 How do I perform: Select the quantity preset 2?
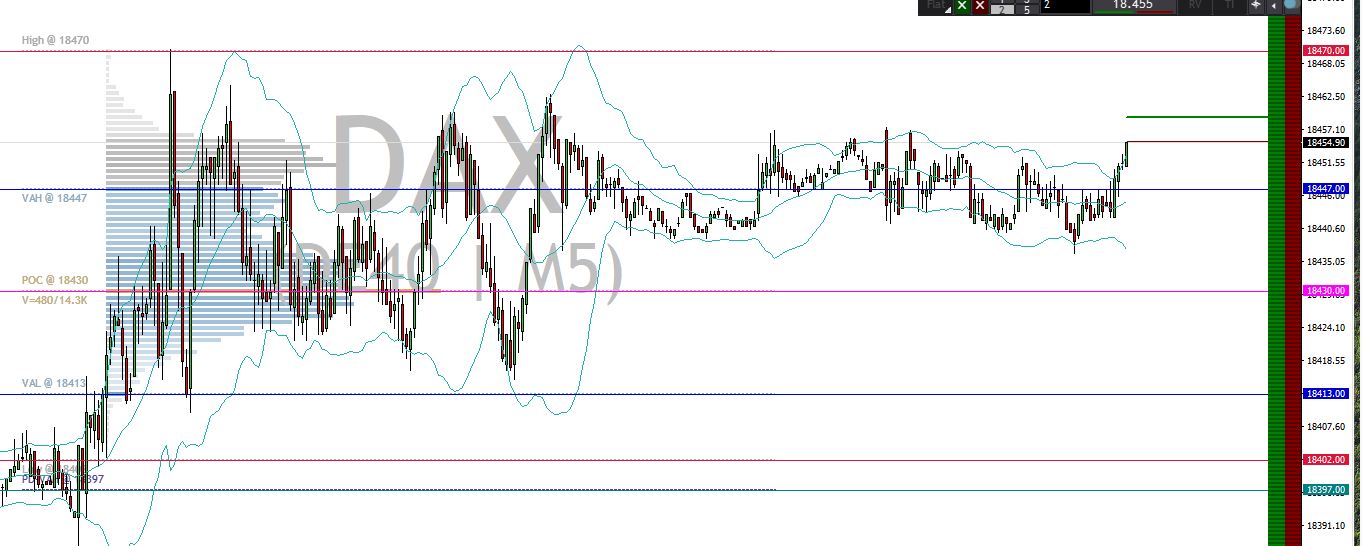(1002, 10)
